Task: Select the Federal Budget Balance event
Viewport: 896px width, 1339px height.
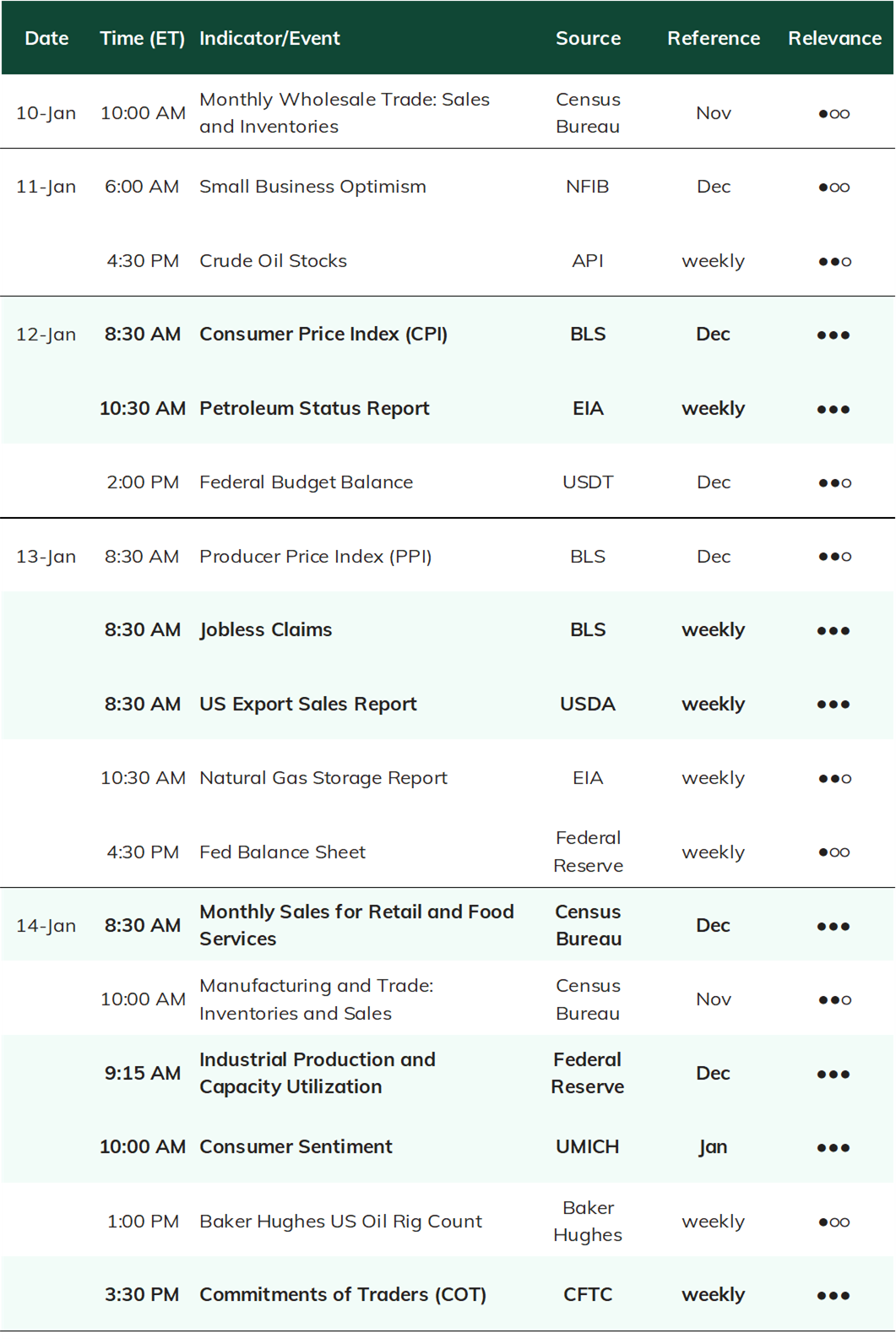Action: point(306,482)
